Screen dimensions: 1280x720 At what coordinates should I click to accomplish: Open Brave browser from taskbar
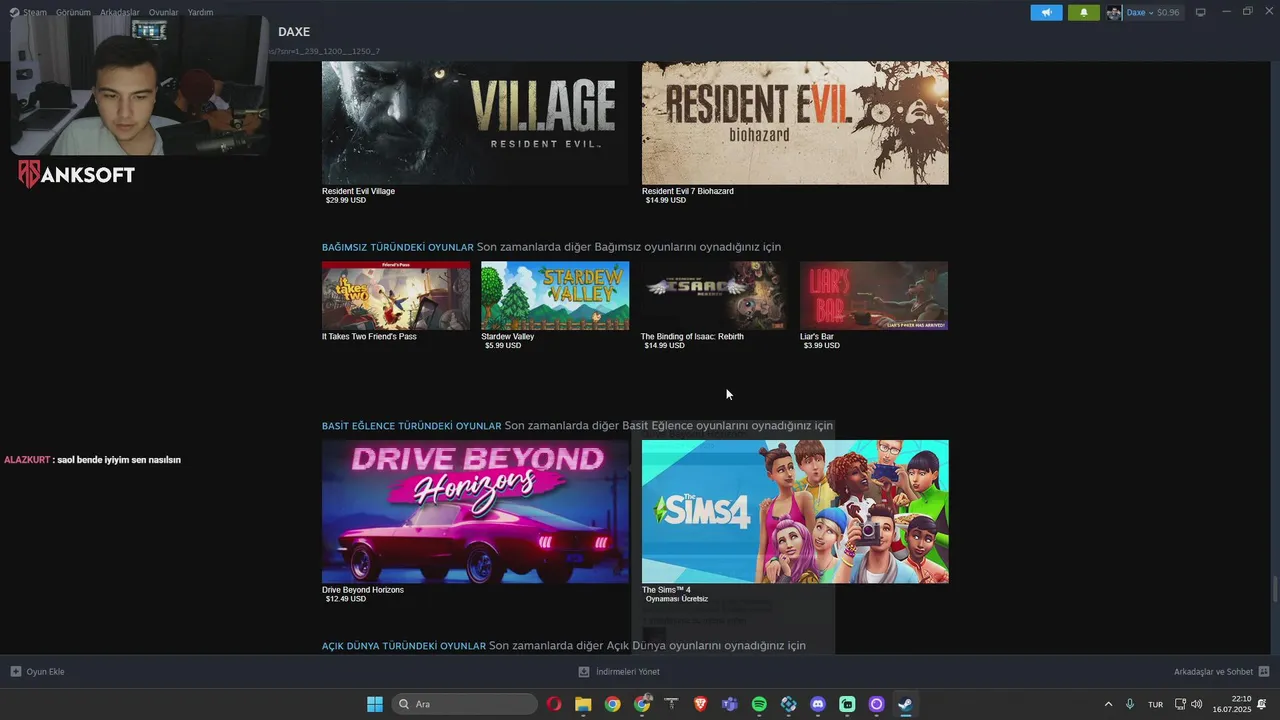pyautogui.click(x=700, y=704)
